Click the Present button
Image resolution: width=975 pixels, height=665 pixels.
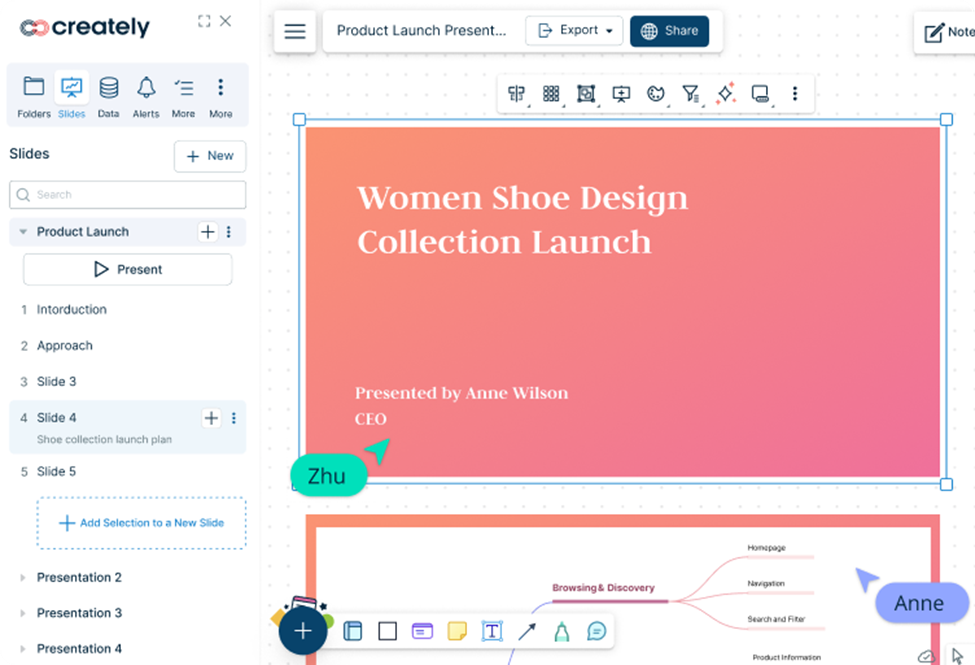[x=127, y=269]
